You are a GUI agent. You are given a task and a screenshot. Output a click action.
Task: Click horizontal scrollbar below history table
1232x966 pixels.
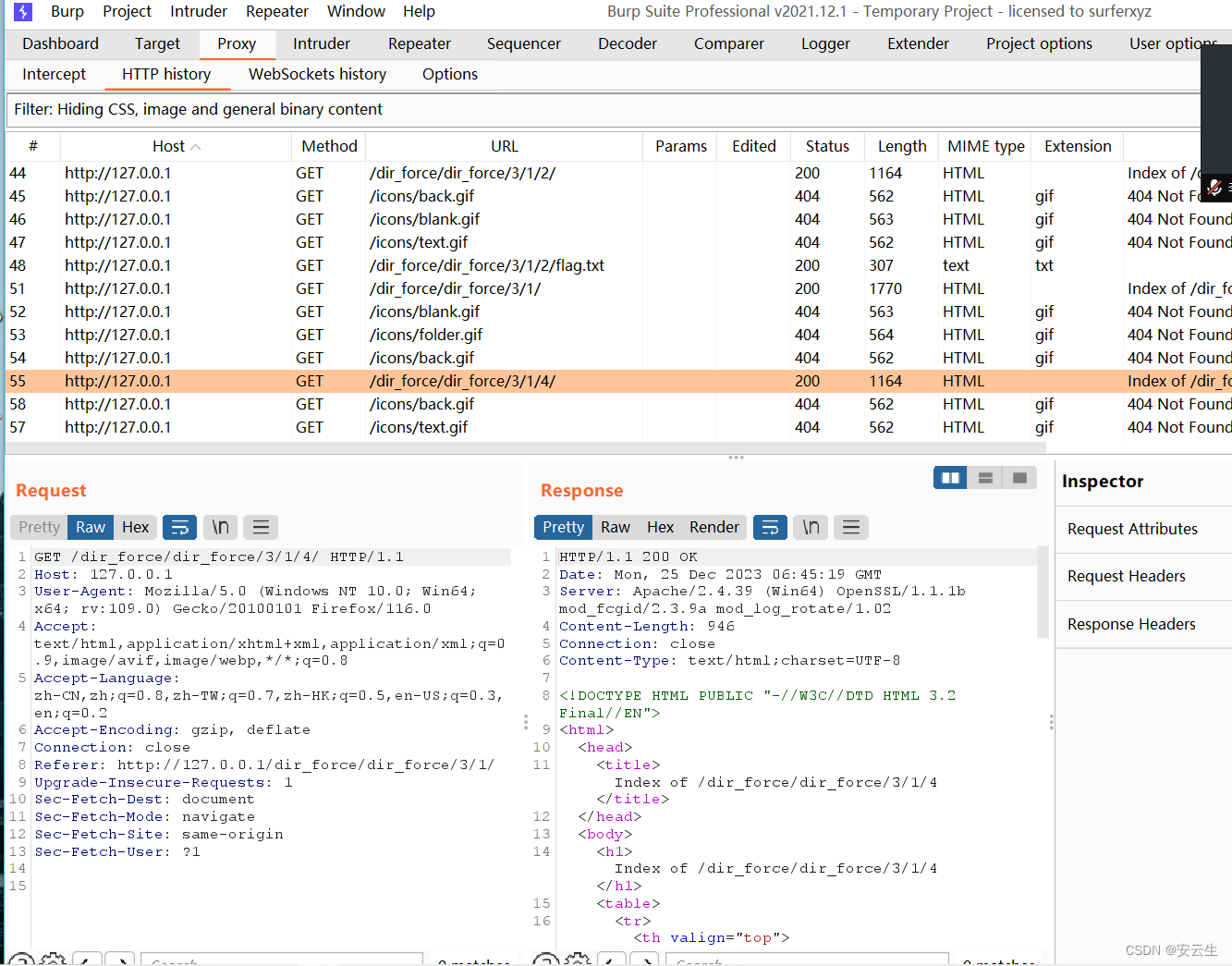(x=525, y=446)
